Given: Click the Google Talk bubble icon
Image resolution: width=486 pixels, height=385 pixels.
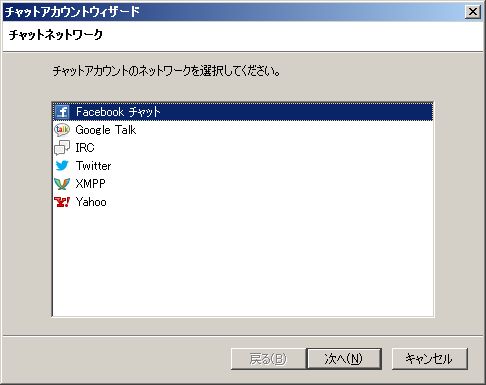Looking at the screenshot, I should pos(62,130).
